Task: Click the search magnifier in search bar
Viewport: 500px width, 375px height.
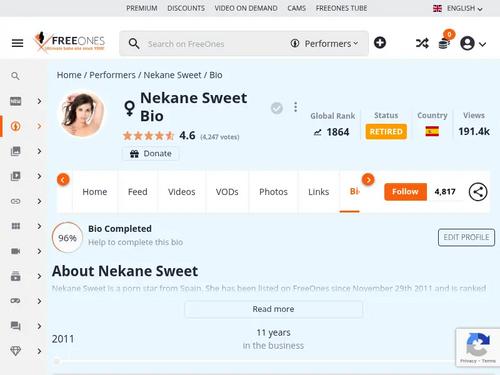Action: 134,44
